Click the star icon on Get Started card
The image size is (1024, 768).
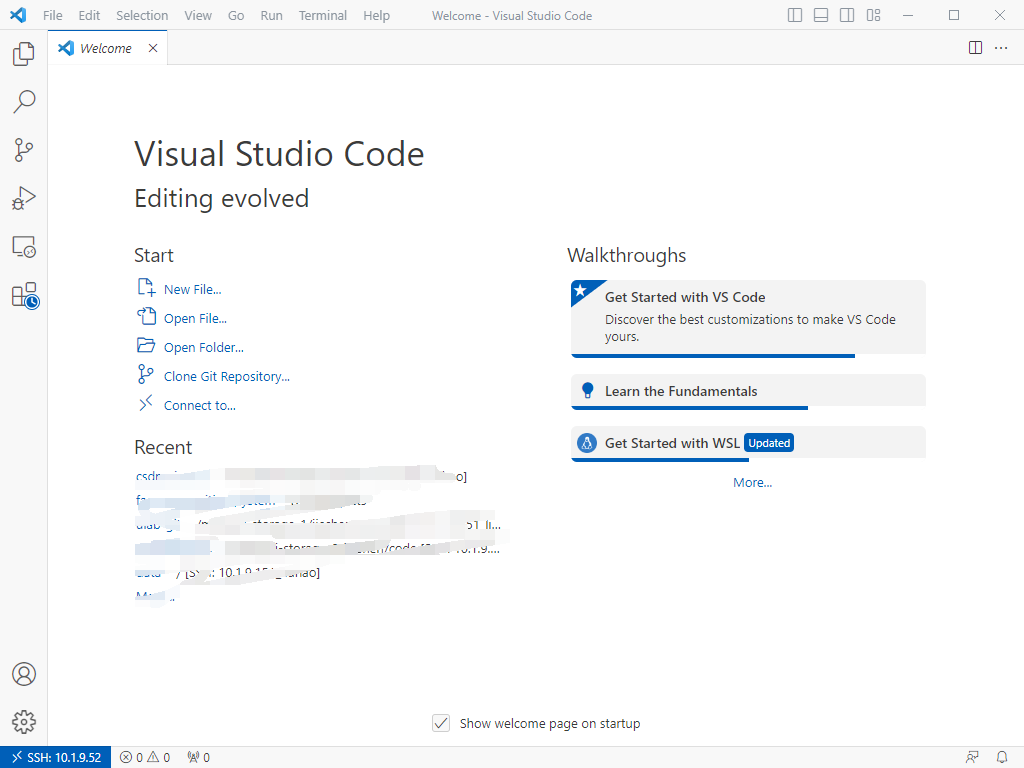(x=580, y=290)
